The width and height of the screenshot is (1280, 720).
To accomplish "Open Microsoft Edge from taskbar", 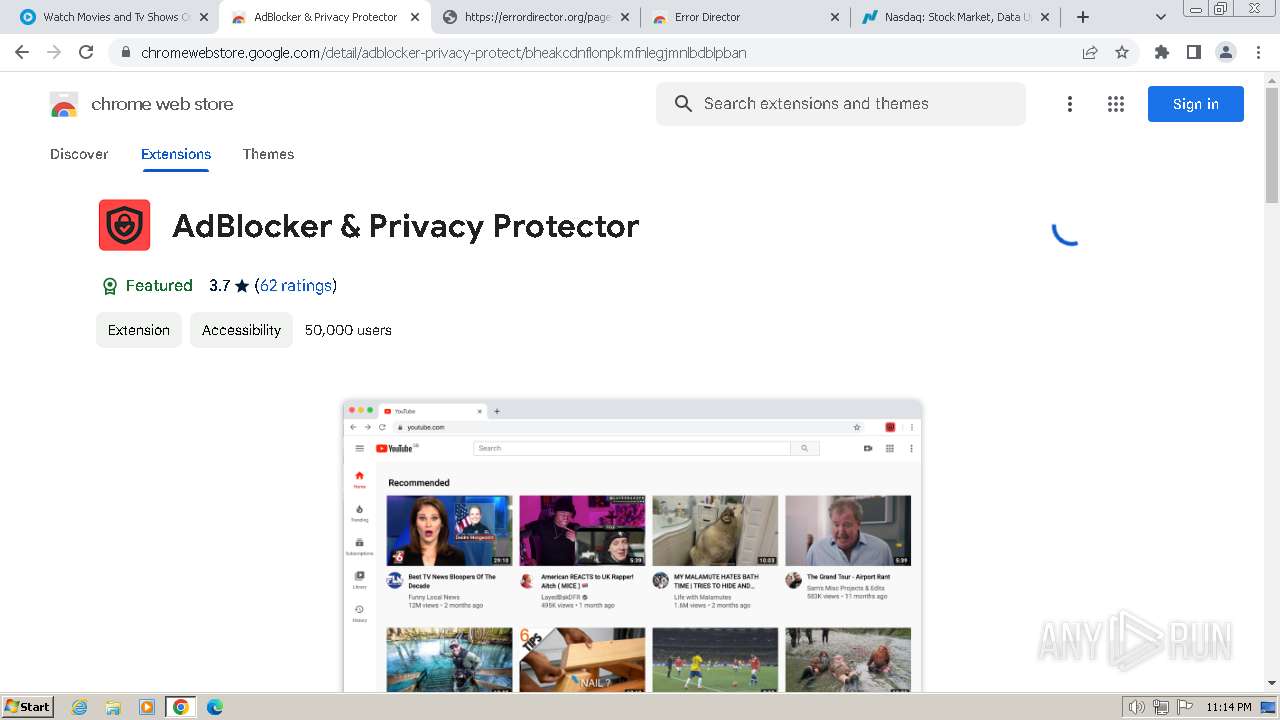I will click(x=215, y=707).
